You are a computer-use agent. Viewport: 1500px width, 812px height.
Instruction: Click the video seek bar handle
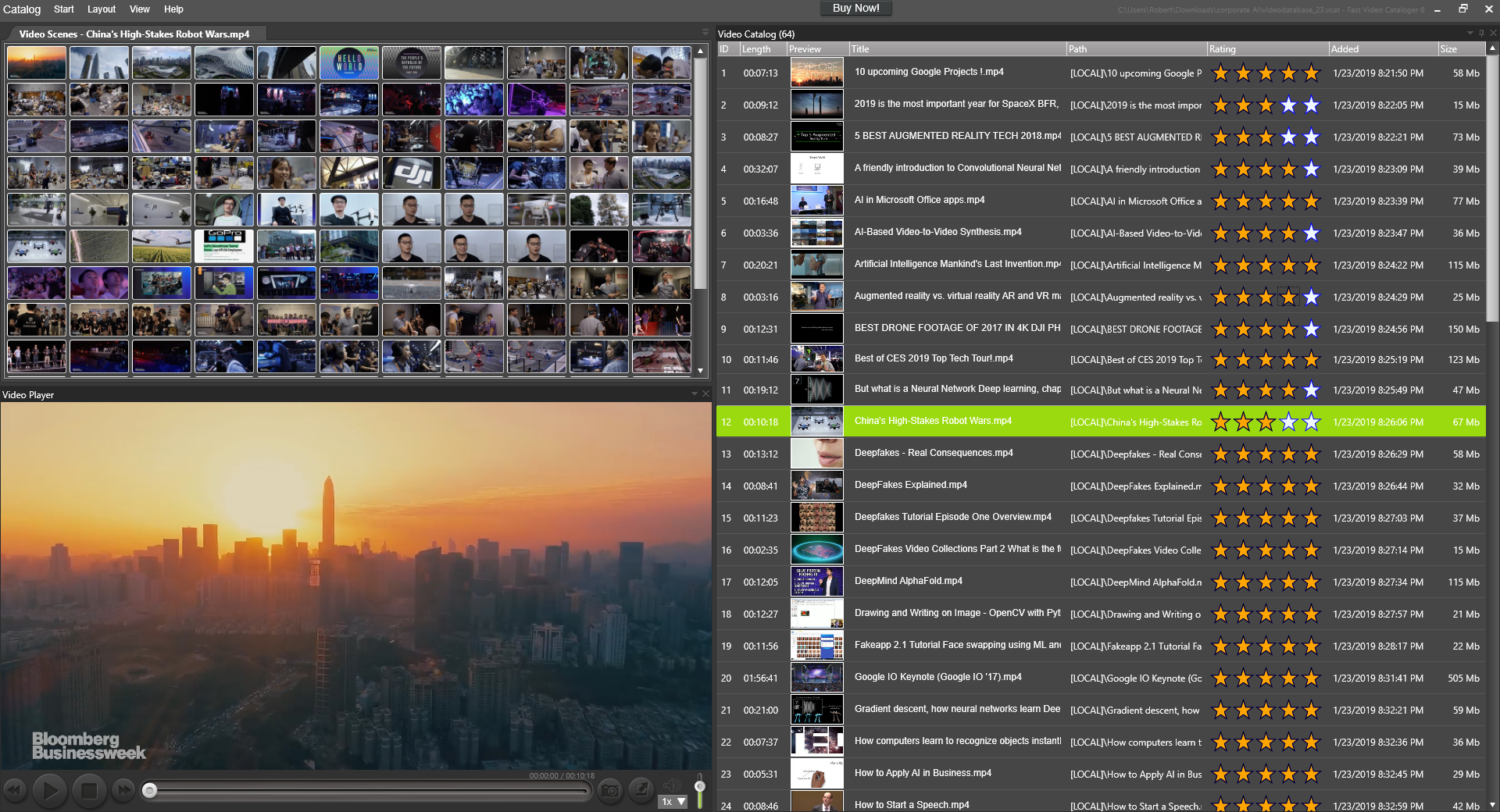[x=149, y=791]
